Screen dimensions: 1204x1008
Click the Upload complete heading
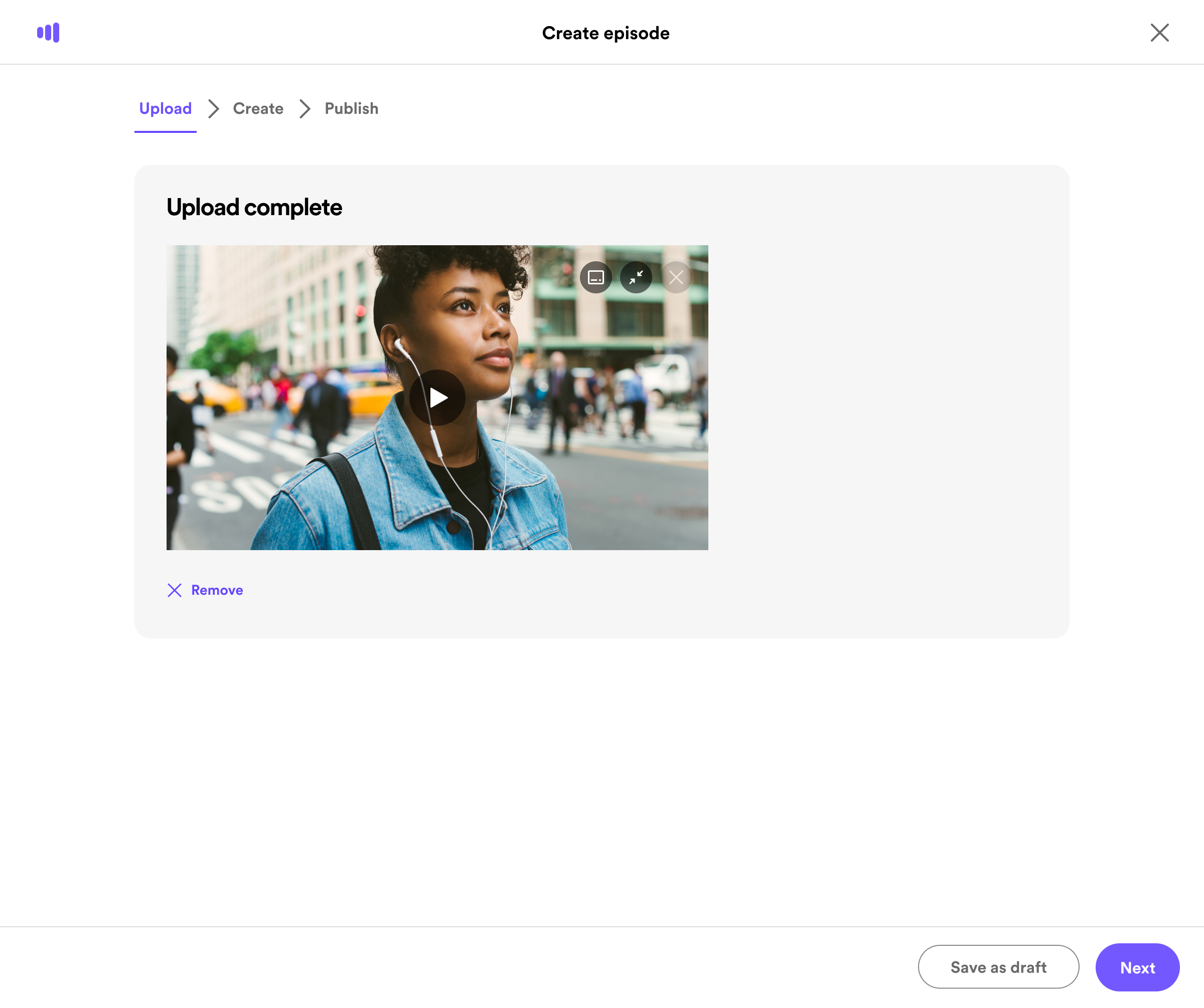tap(254, 208)
